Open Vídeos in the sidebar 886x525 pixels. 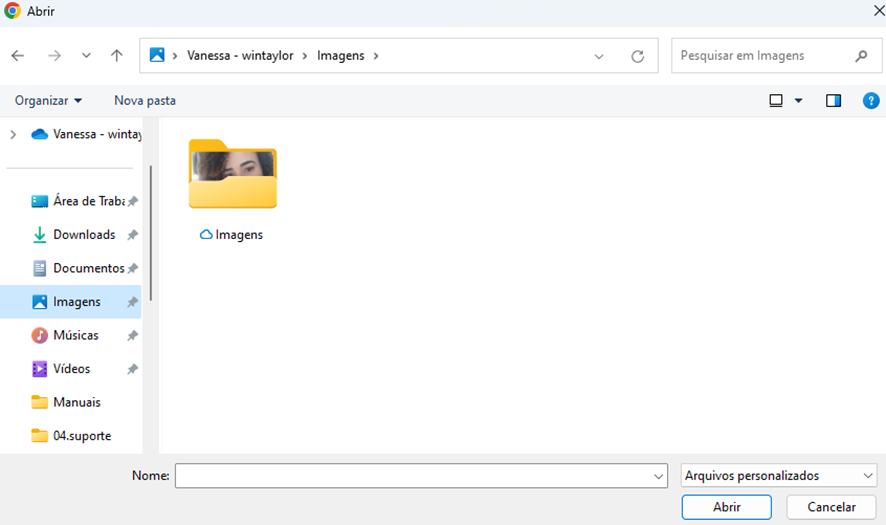[x=71, y=369]
